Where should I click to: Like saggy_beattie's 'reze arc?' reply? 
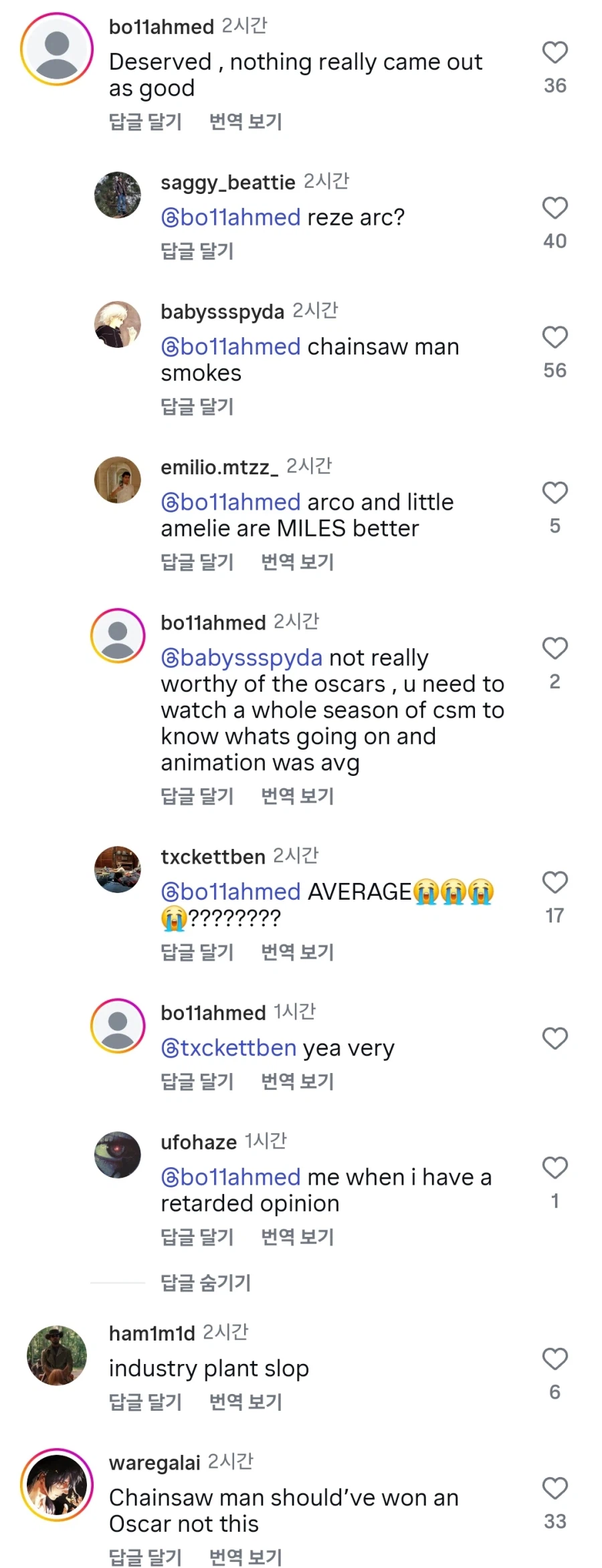(555, 208)
